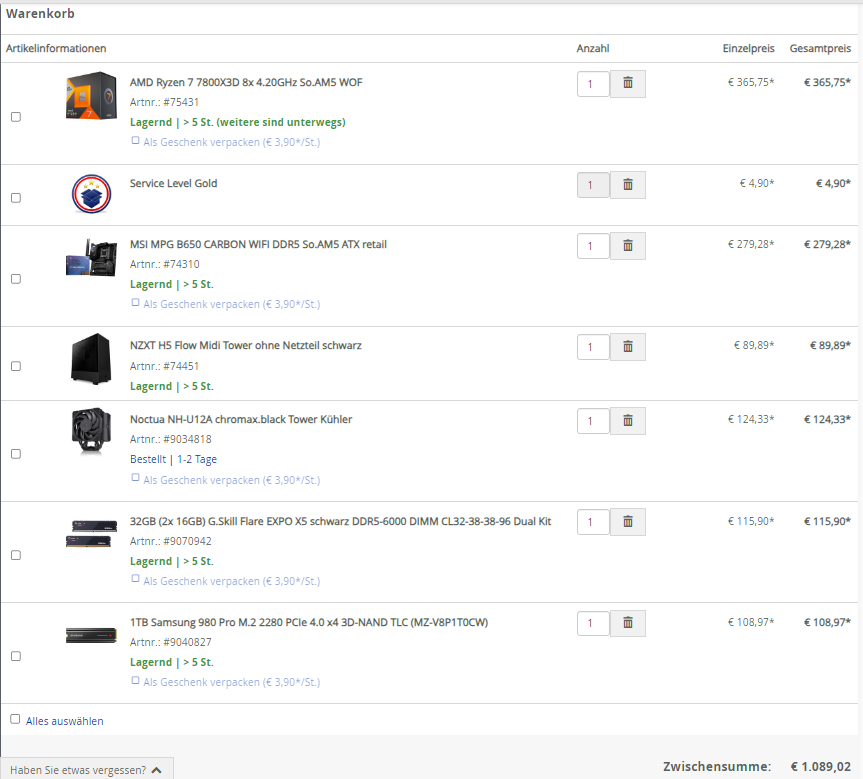Remove NZXT H5 Flow case with trash icon
This screenshot has height=779, width=863.
627,347
